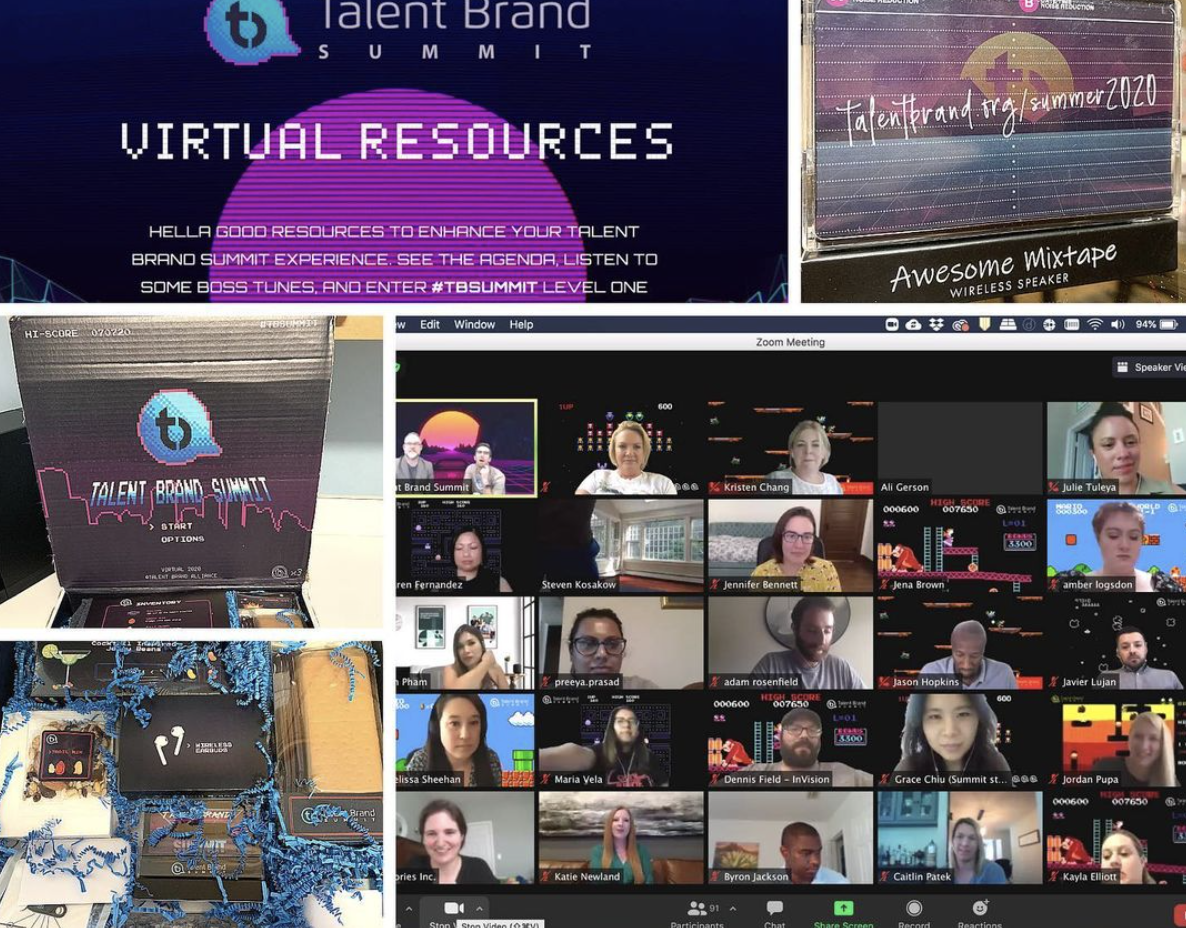Expand the Participants chevron

pos(732,906)
